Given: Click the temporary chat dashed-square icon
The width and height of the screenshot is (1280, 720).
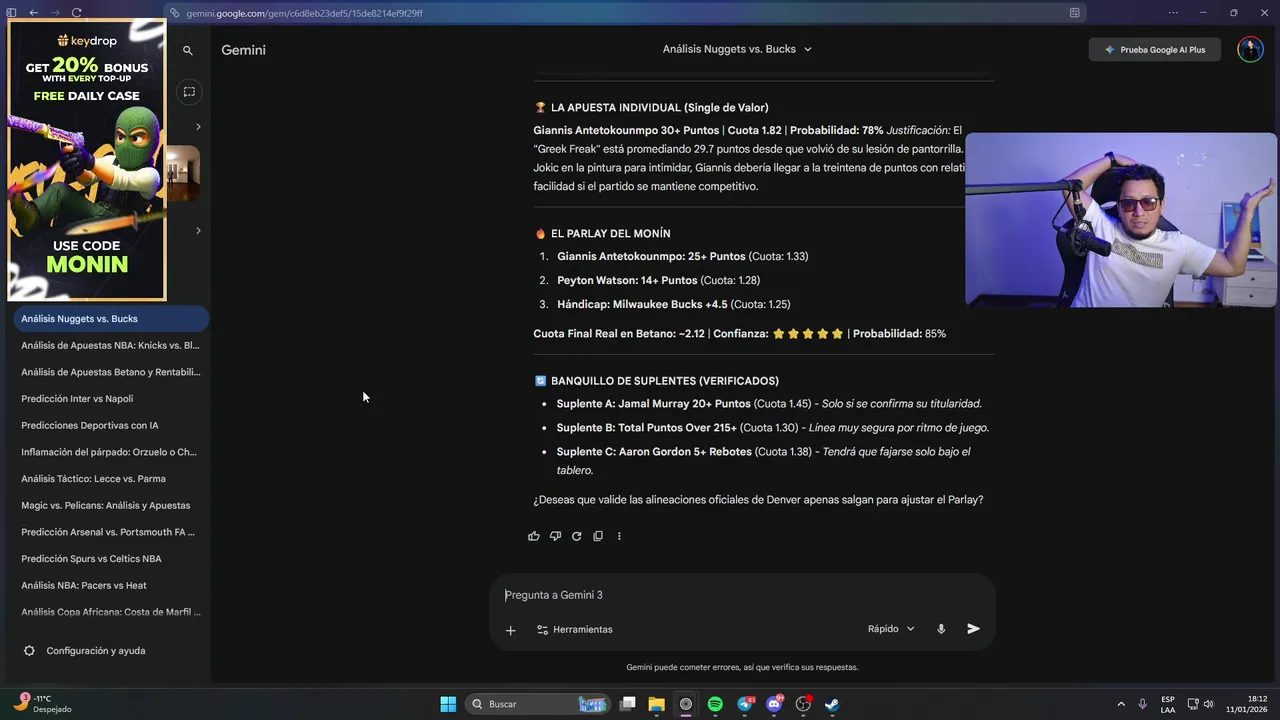Looking at the screenshot, I should [x=188, y=92].
